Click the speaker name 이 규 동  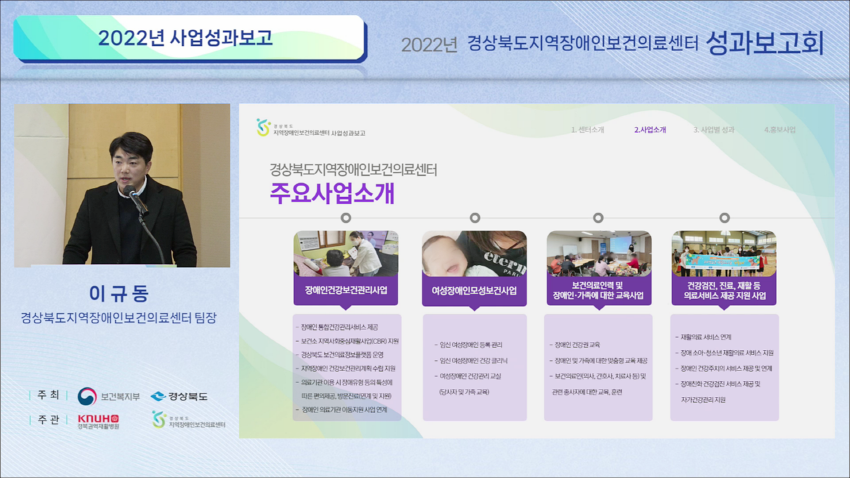pyautogui.click(x=119, y=293)
